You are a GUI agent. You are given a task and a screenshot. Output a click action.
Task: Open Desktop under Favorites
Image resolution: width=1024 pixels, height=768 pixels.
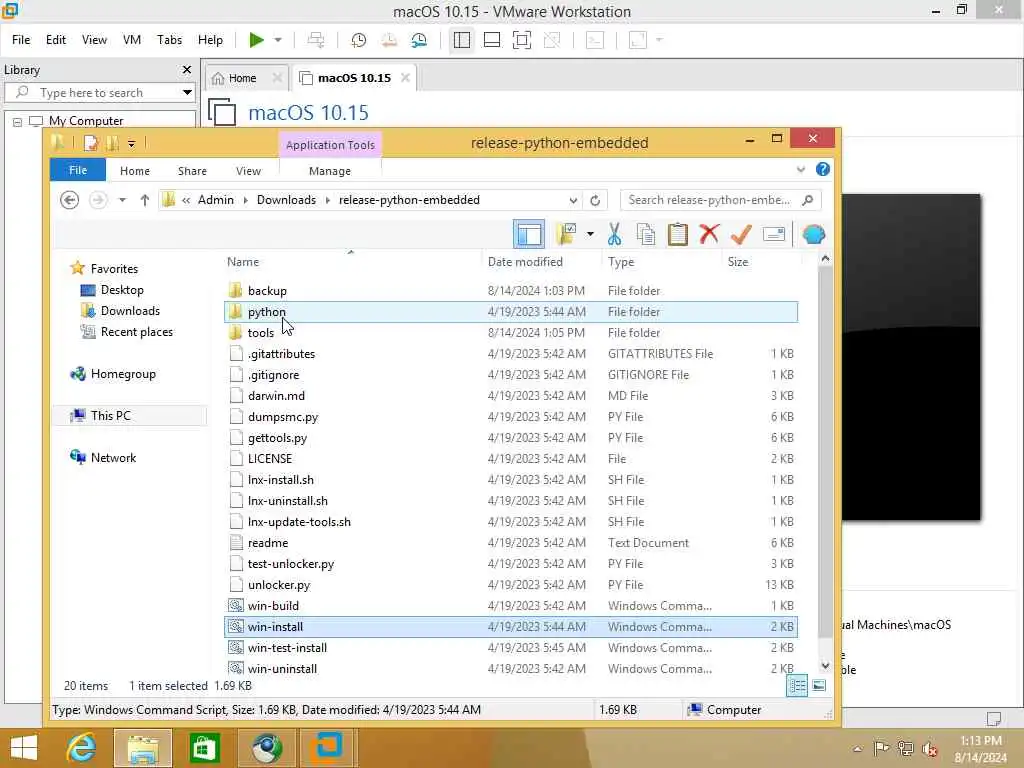(x=121, y=290)
